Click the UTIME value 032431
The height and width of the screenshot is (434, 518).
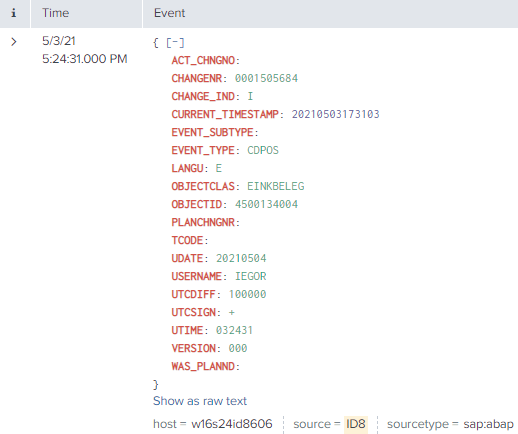click(x=234, y=330)
